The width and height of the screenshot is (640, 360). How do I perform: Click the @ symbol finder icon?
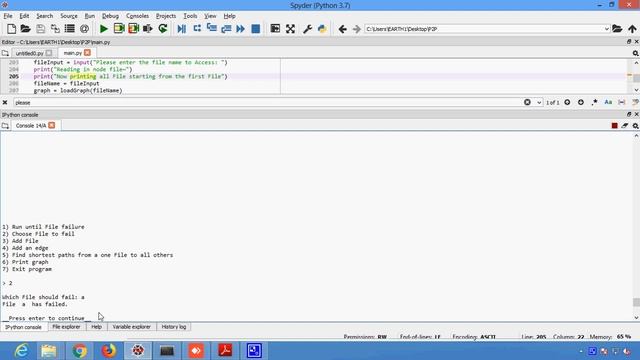pyautogui.click(x=84, y=29)
